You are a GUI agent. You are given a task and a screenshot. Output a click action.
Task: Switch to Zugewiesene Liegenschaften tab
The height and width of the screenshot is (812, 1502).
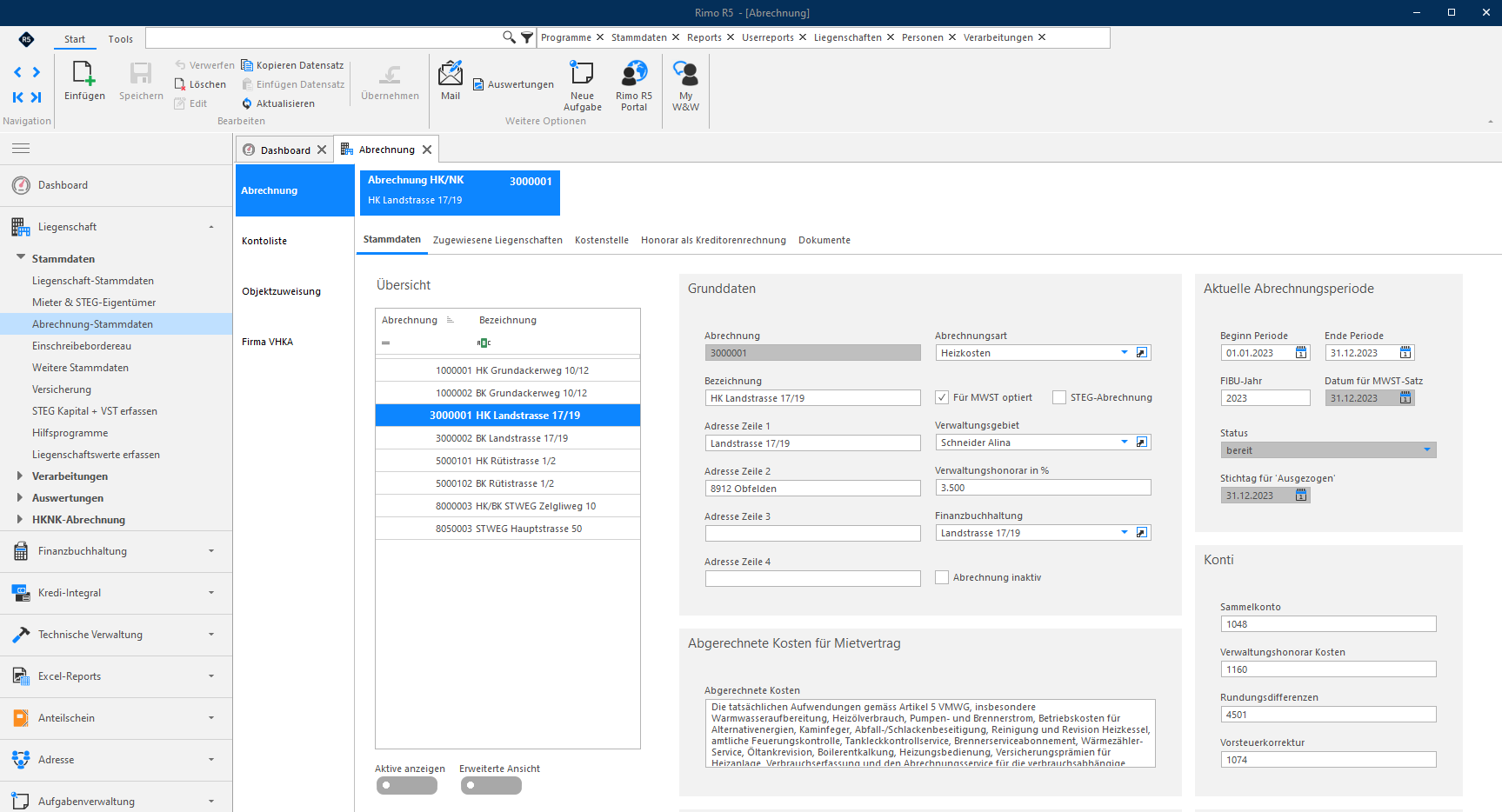click(x=497, y=240)
